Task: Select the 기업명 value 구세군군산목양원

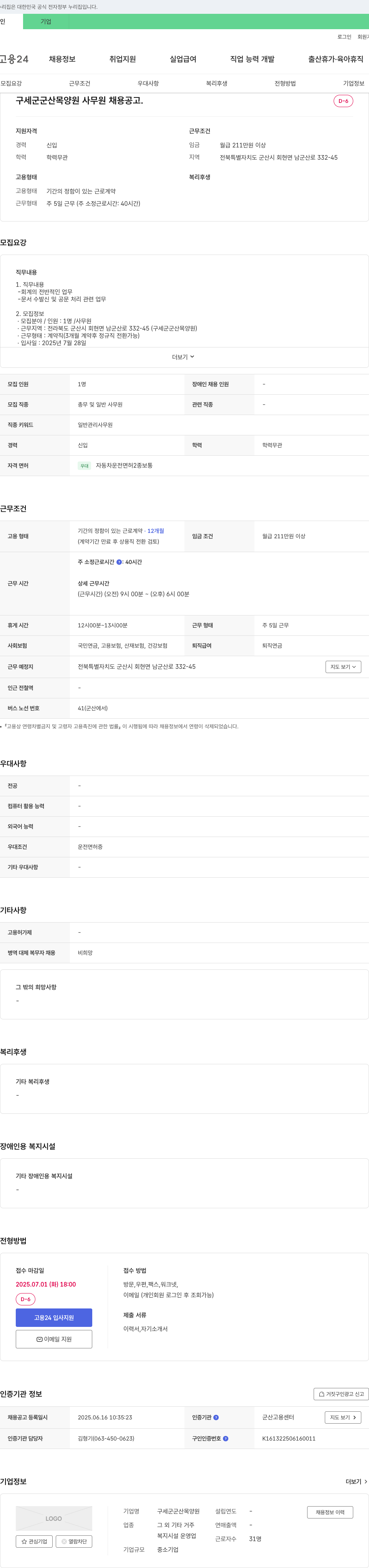Action: tap(178, 1512)
